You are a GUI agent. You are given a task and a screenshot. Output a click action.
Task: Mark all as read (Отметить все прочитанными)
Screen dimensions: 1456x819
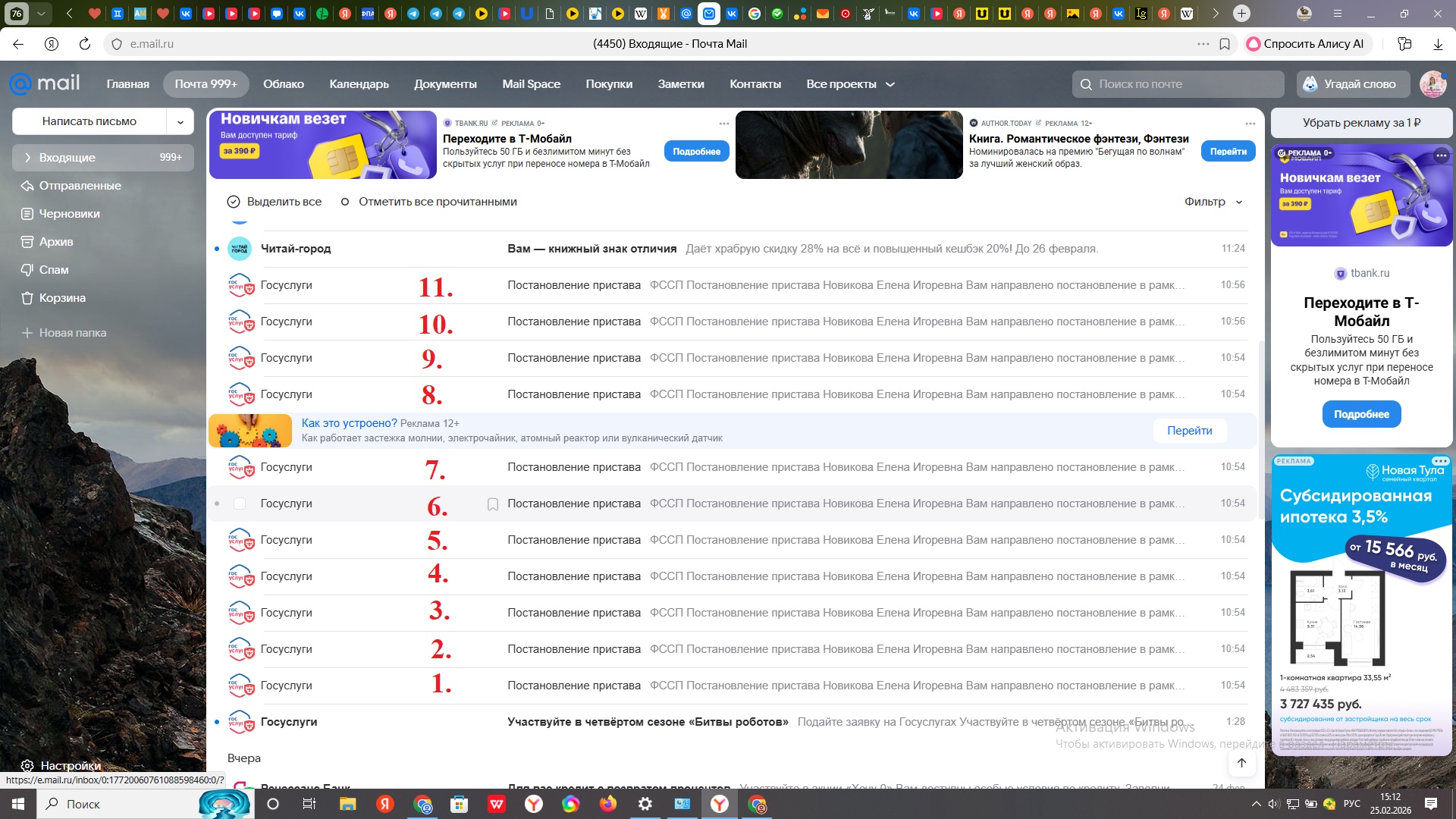tap(429, 202)
